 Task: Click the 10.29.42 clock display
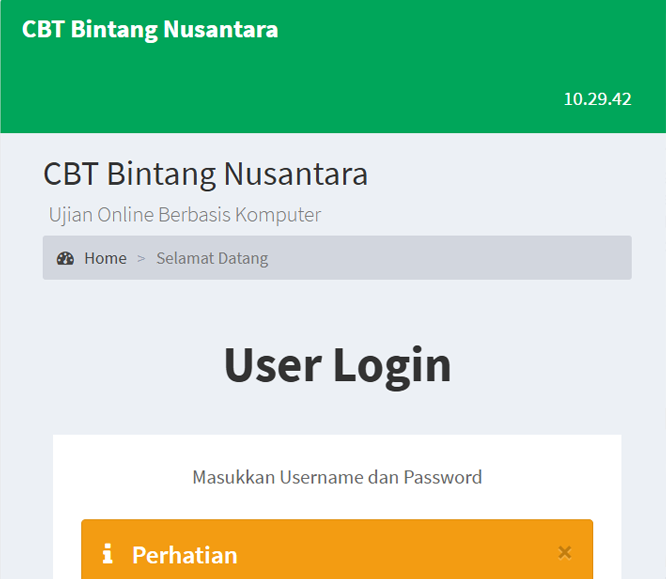597,99
